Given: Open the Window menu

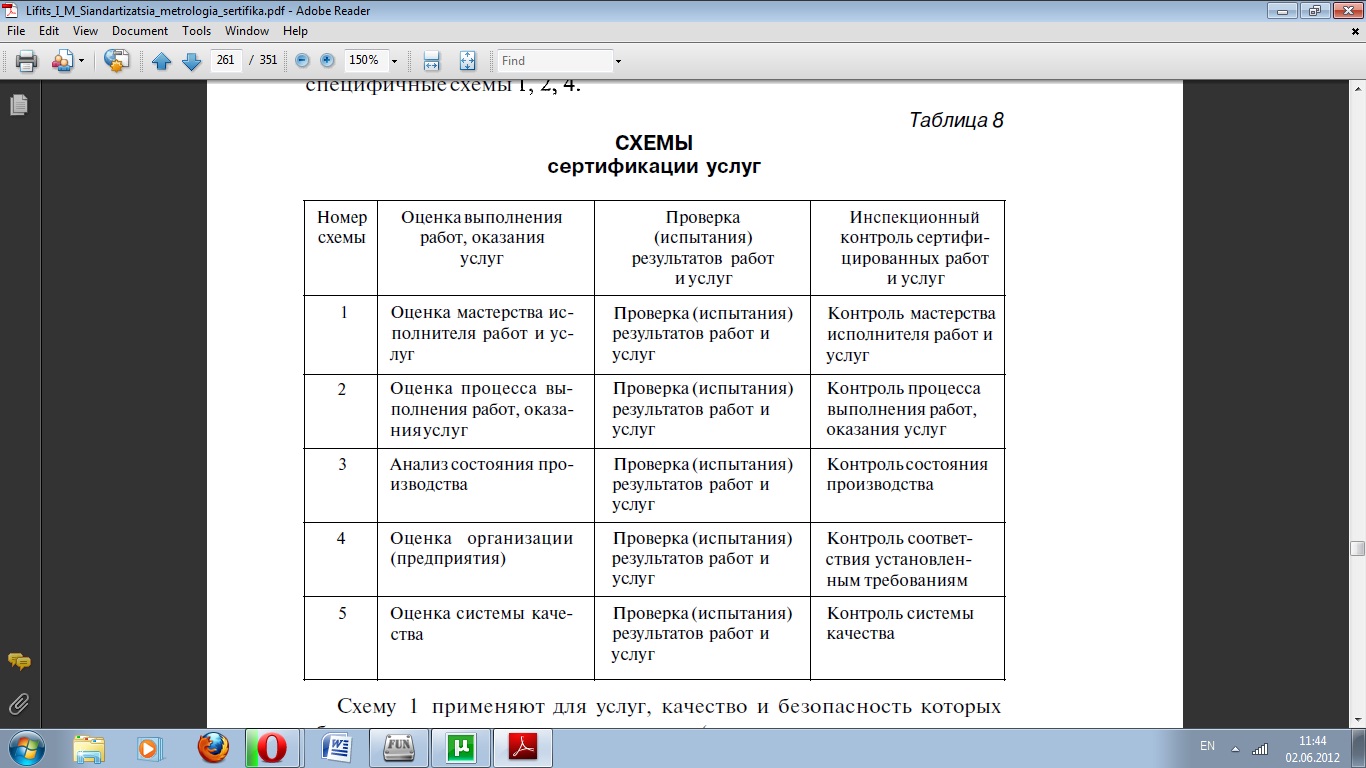Looking at the screenshot, I should [247, 31].
